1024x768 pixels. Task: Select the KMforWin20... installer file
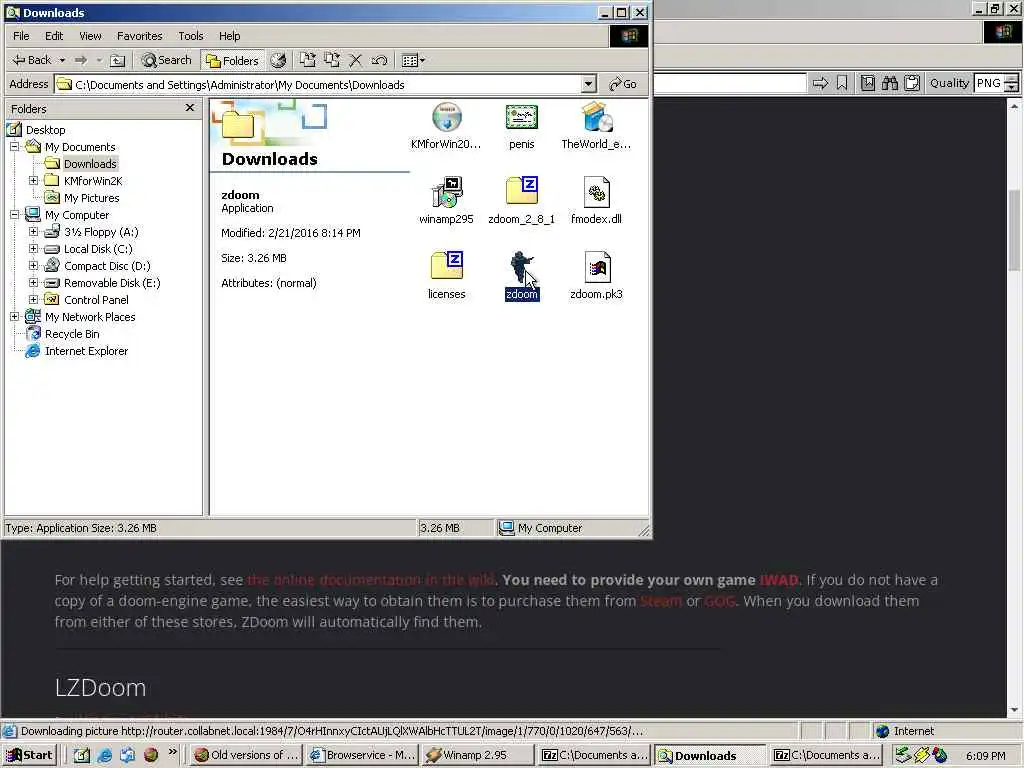[x=446, y=127]
